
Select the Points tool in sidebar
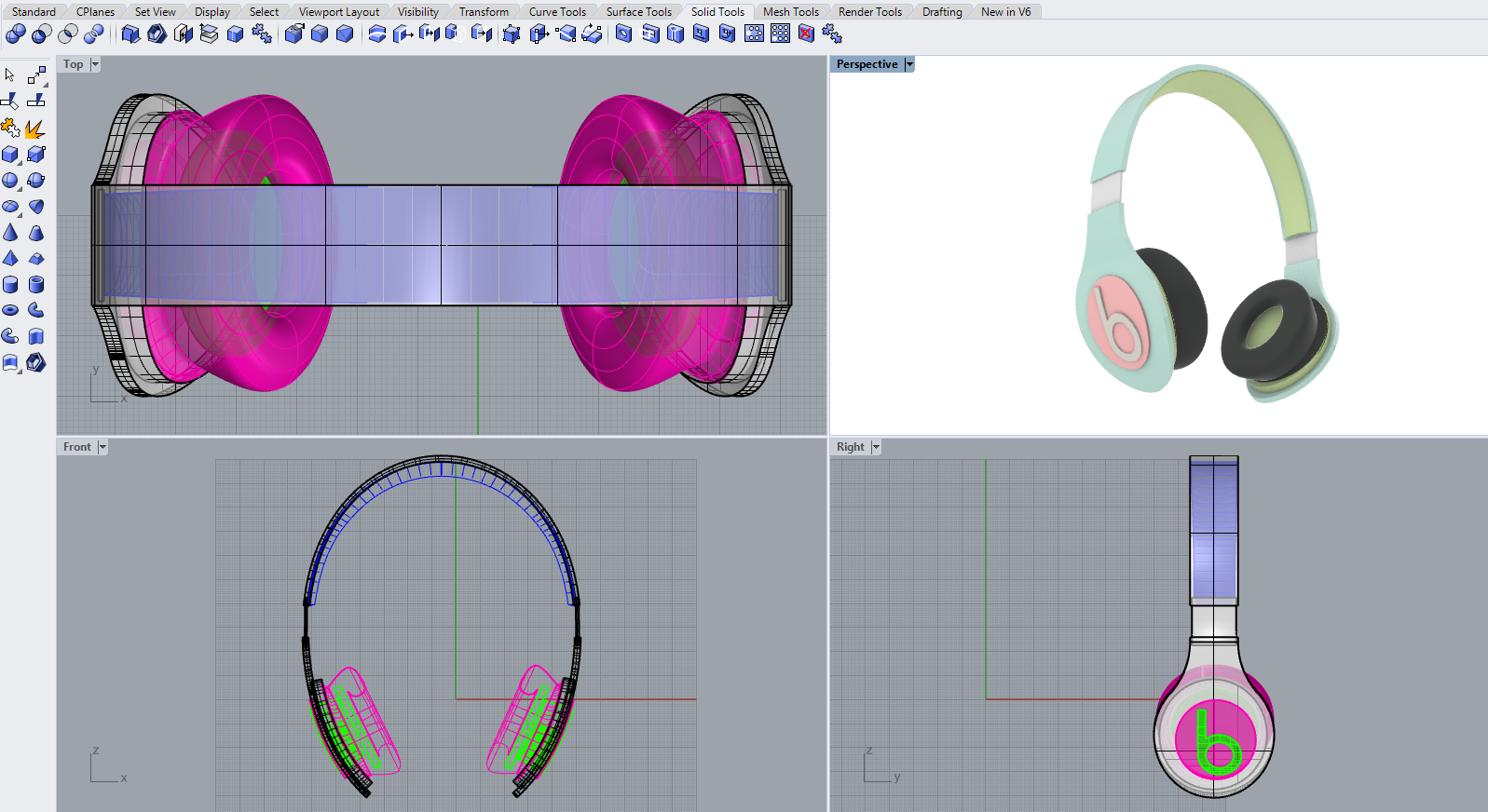click(x=36, y=75)
